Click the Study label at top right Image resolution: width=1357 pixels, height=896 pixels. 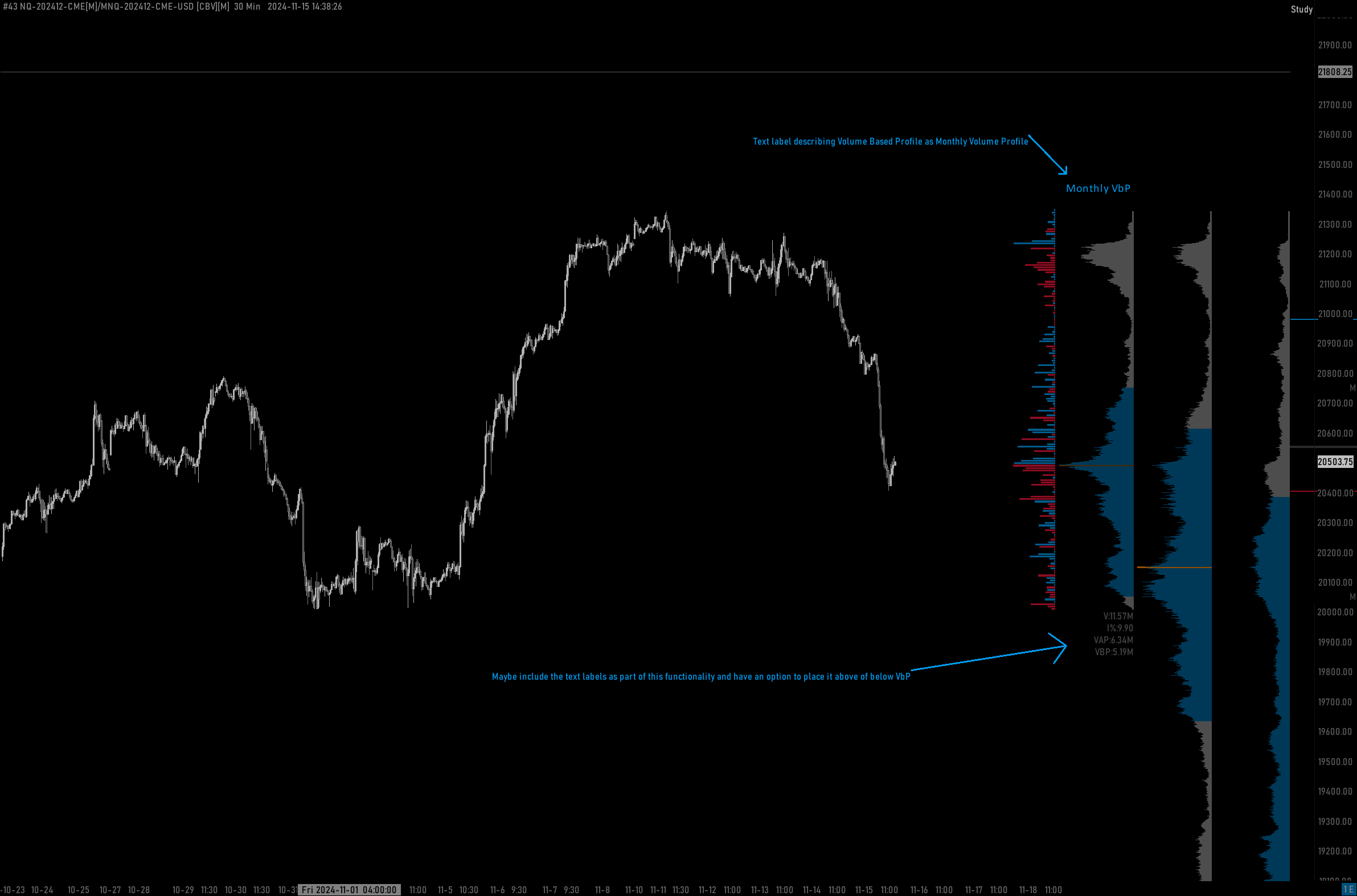(1302, 9)
